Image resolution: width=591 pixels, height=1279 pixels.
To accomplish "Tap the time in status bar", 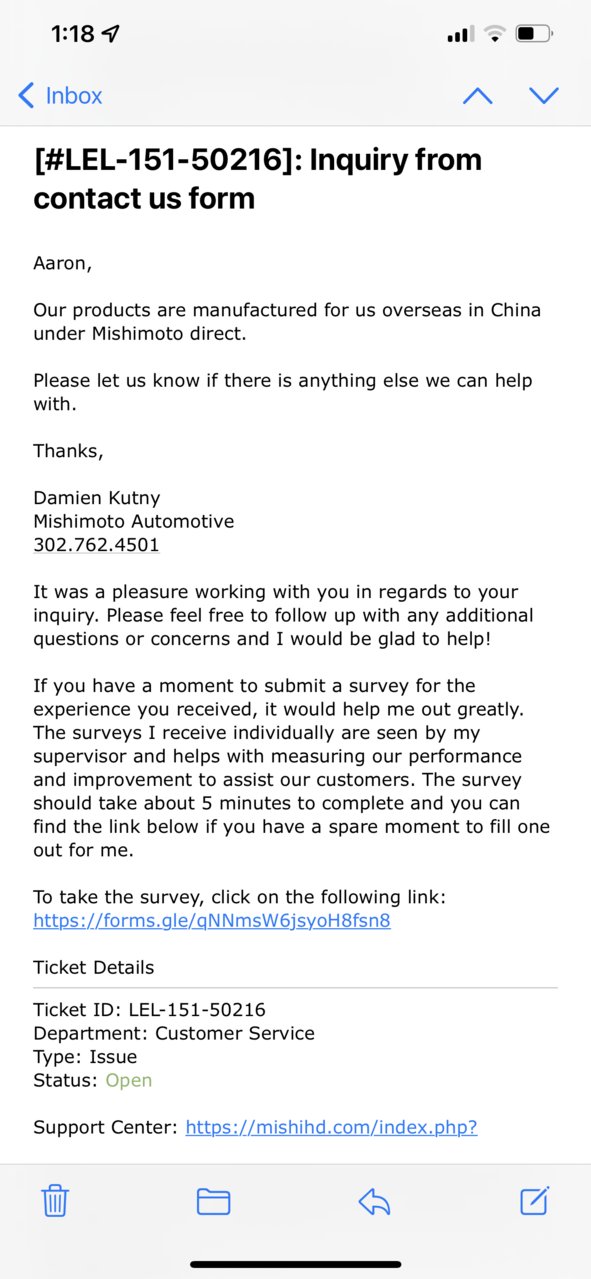I will [x=72, y=34].
